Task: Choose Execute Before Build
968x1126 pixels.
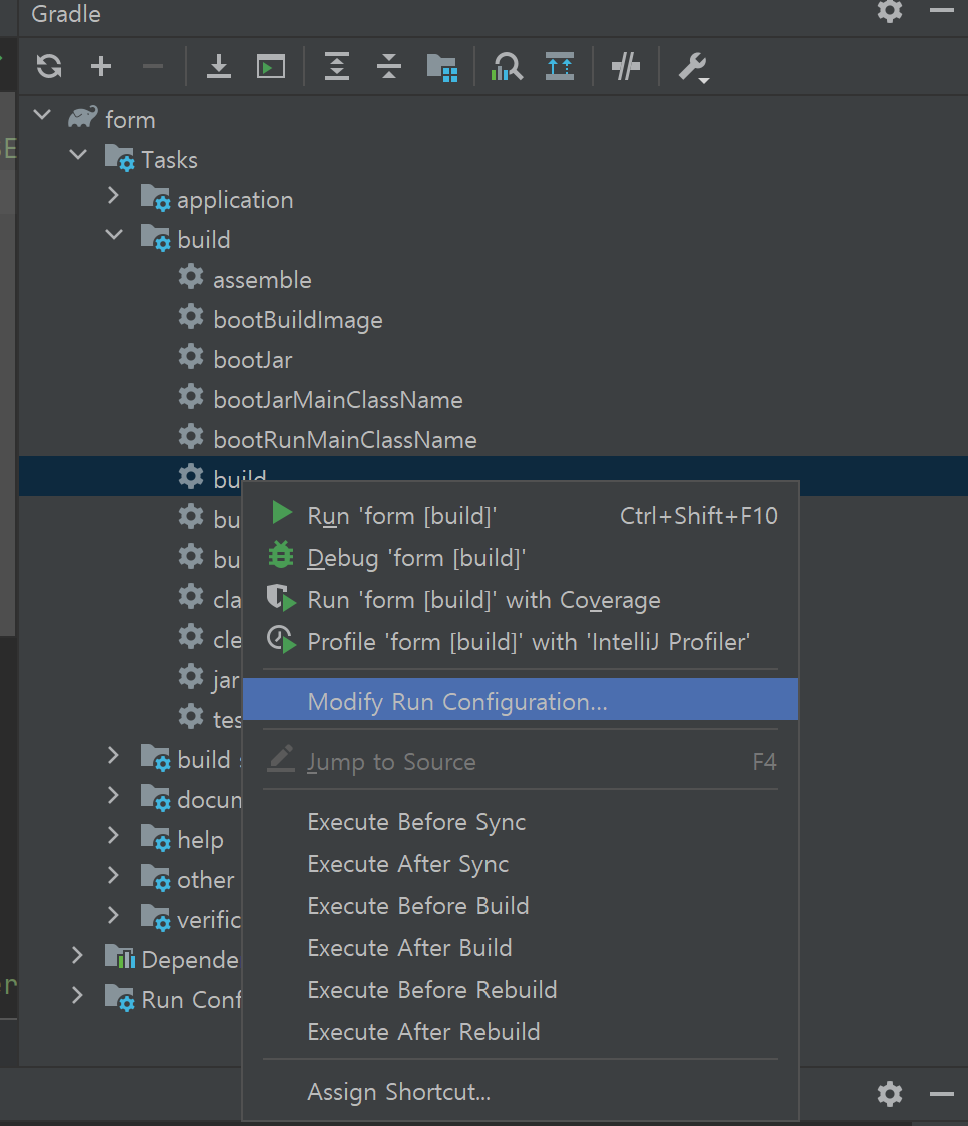Action: pos(521,906)
